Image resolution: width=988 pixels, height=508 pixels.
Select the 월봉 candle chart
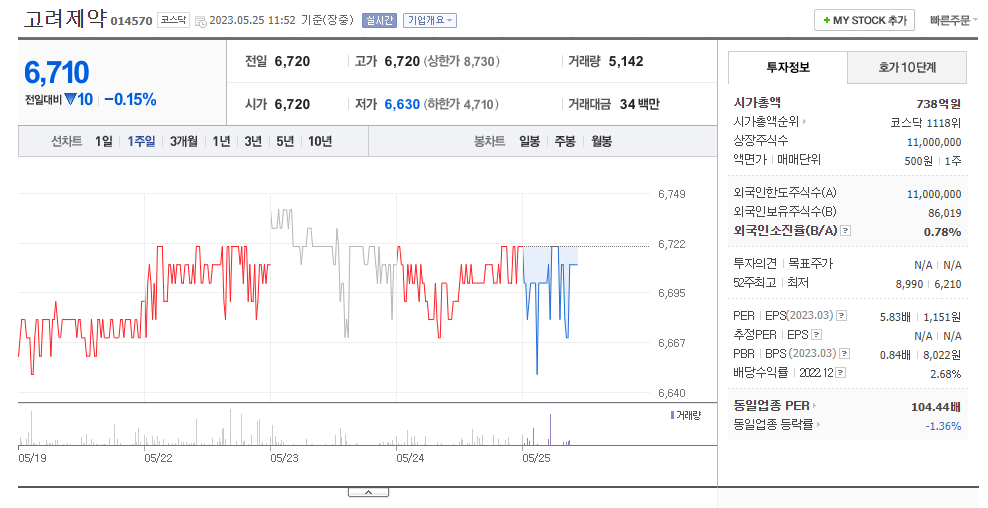coord(601,141)
